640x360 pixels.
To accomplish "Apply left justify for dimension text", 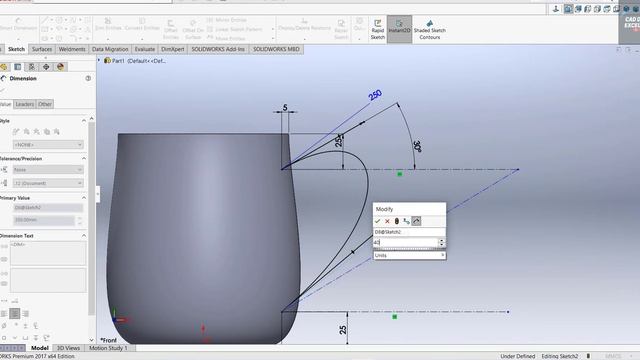I will (x=4, y=313).
